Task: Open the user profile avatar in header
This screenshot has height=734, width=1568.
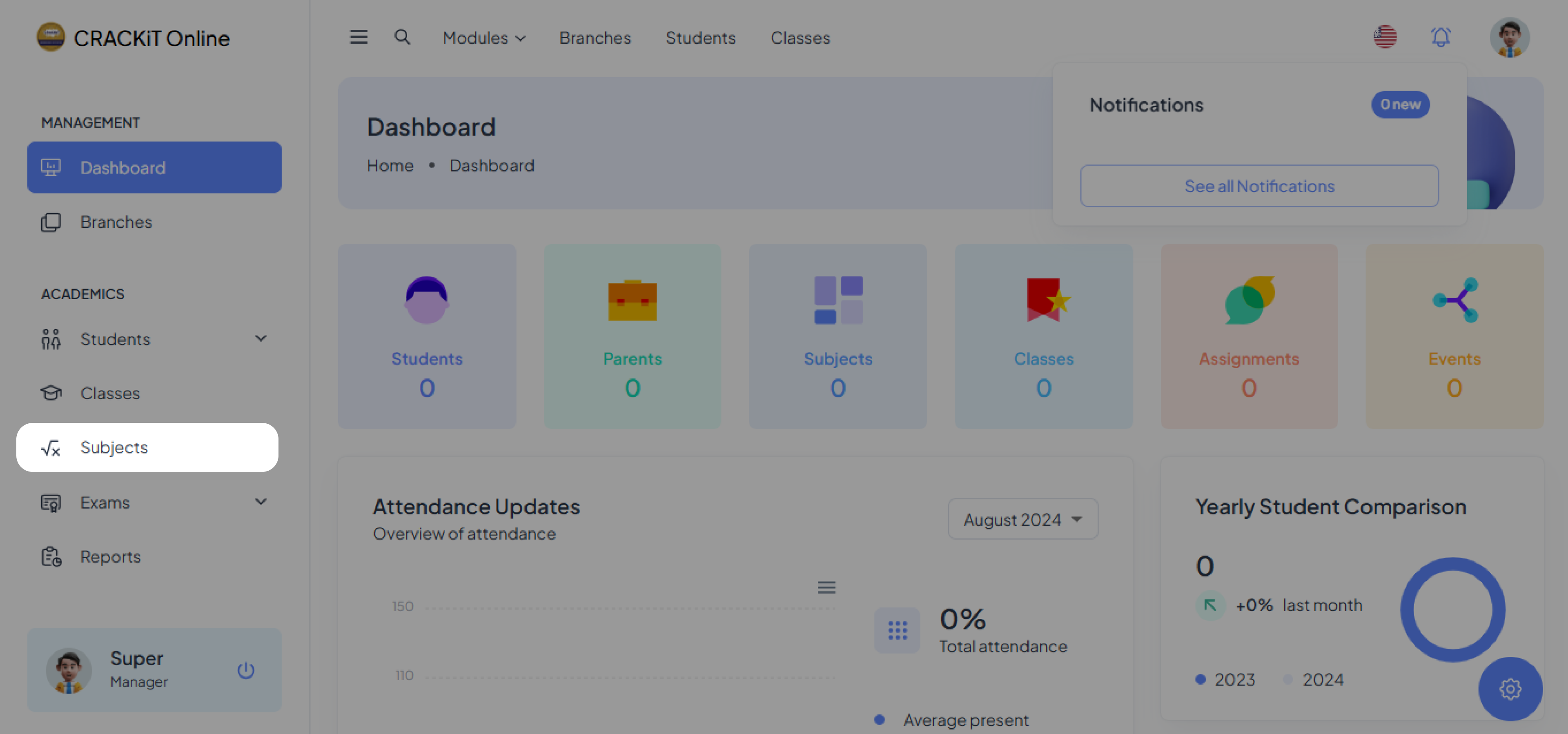Action: pyautogui.click(x=1510, y=37)
